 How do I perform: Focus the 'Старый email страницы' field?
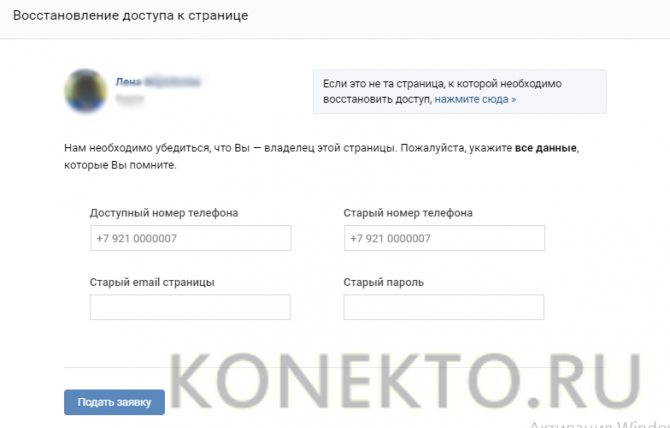tap(190, 307)
